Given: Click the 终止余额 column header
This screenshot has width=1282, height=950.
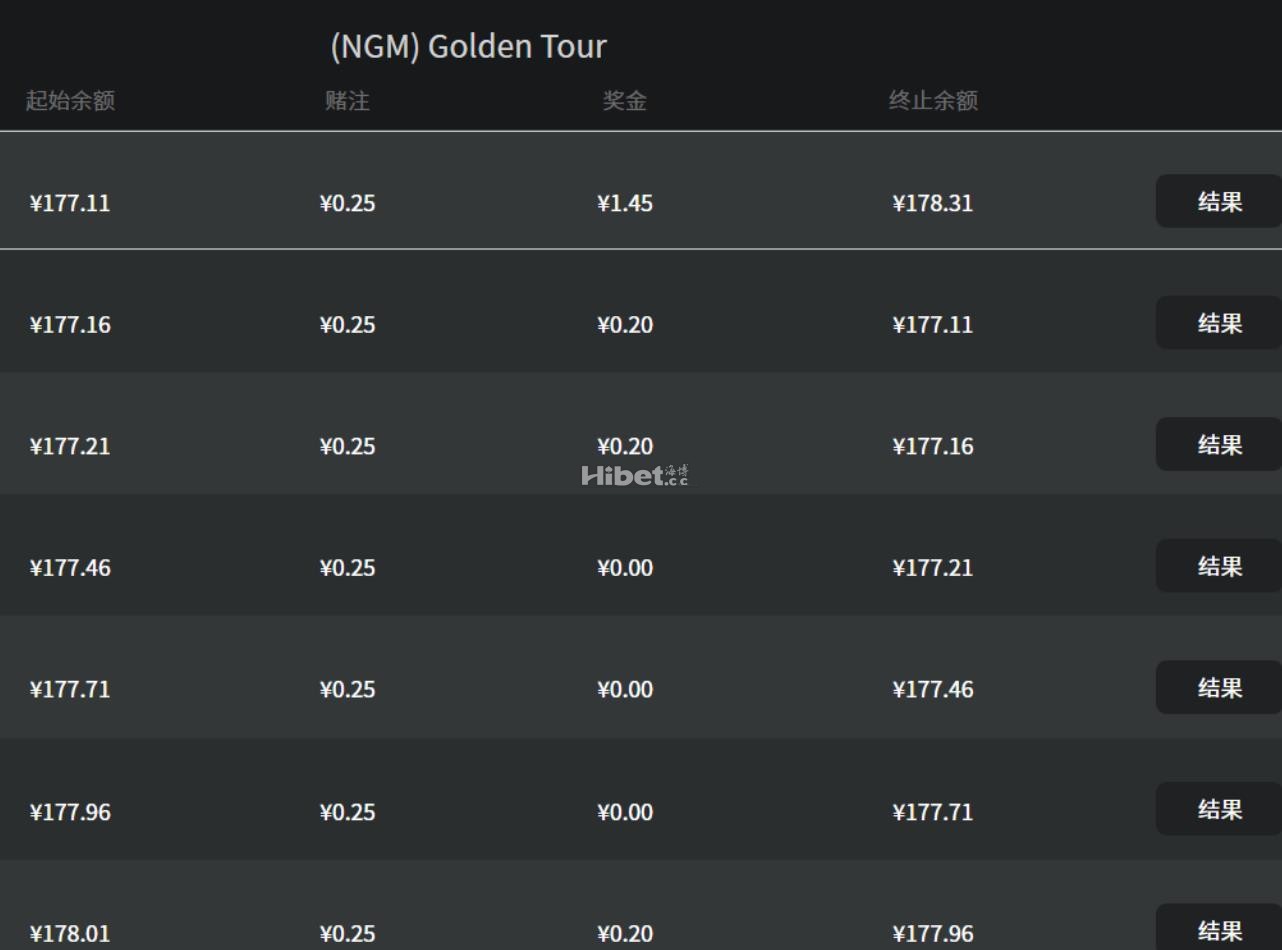Looking at the screenshot, I should pyautogui.click(x=933, y=101).
